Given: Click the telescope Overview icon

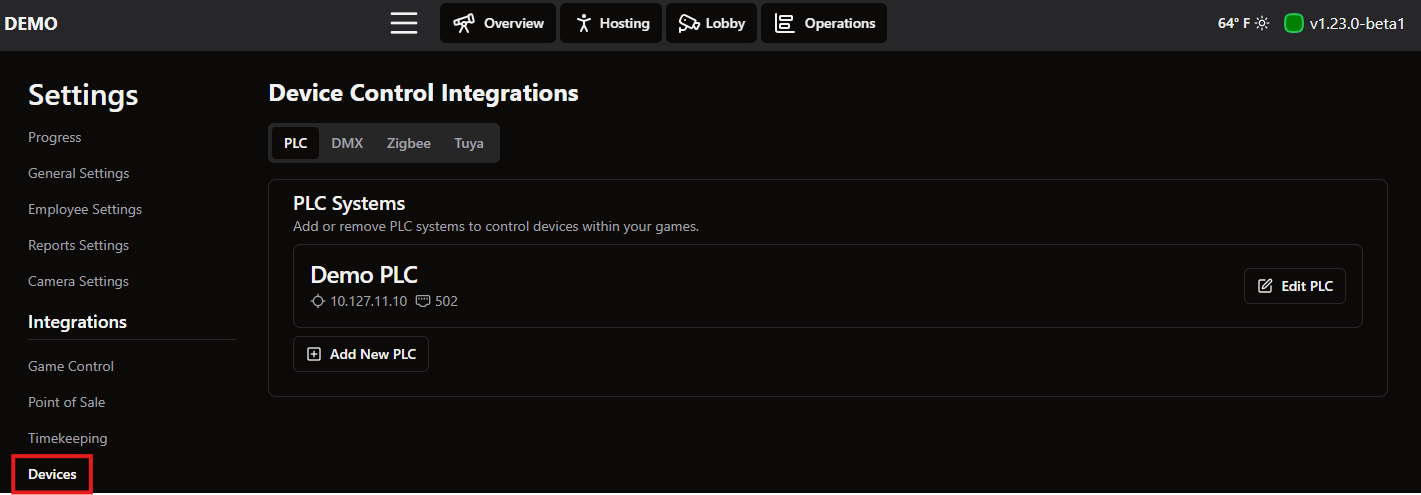Looking at the screenshot, I should point(464,23).
